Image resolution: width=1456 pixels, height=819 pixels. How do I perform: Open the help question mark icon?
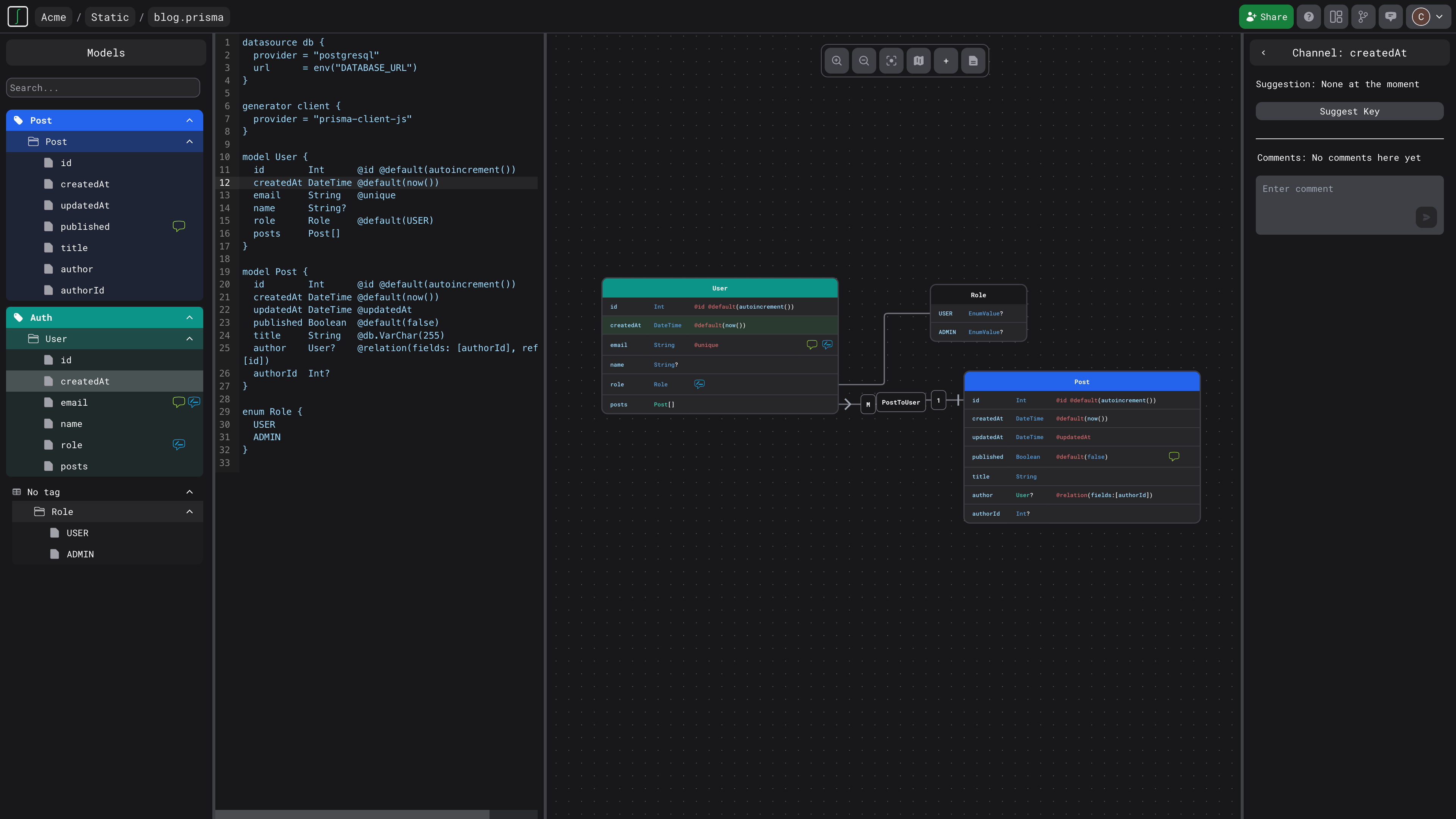pyautogui.click(x=1309, y=17)
